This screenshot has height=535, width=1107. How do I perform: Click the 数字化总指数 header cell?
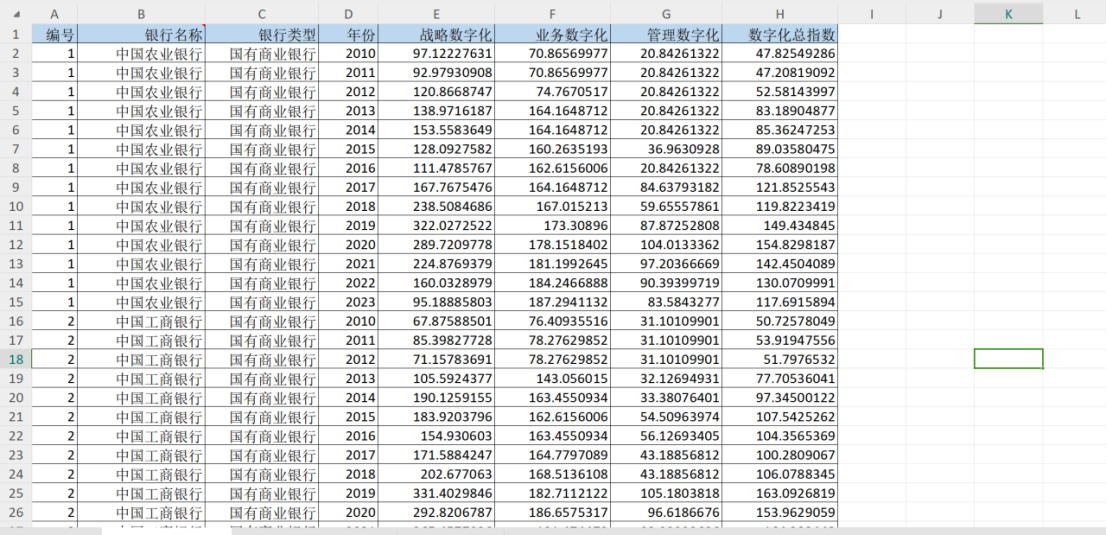[779, 33]
